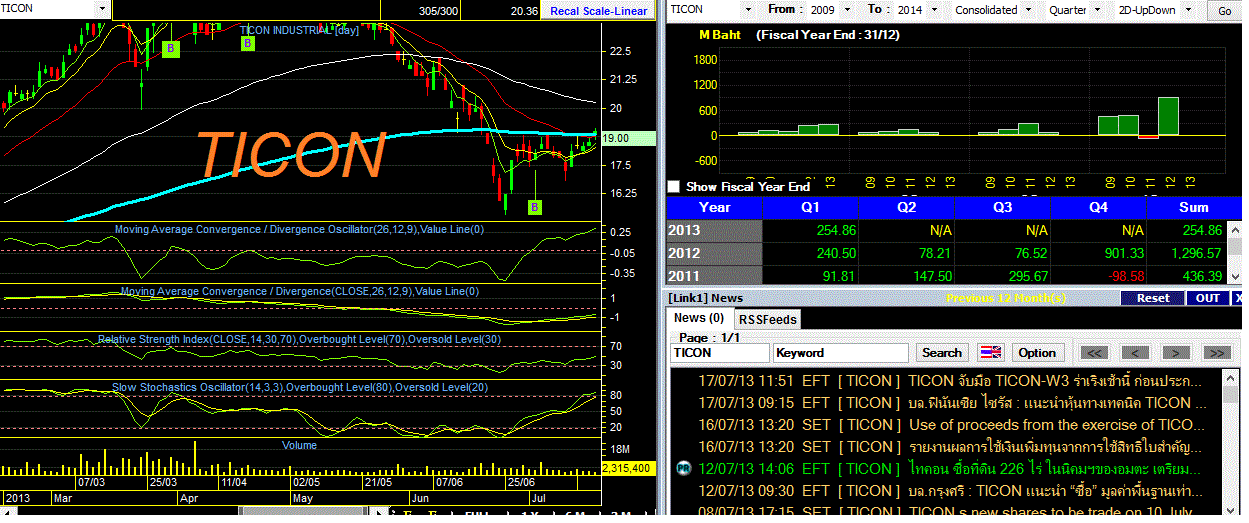
Task: Click the Previous 12 Month(s) label
Action: point(1006,298)
